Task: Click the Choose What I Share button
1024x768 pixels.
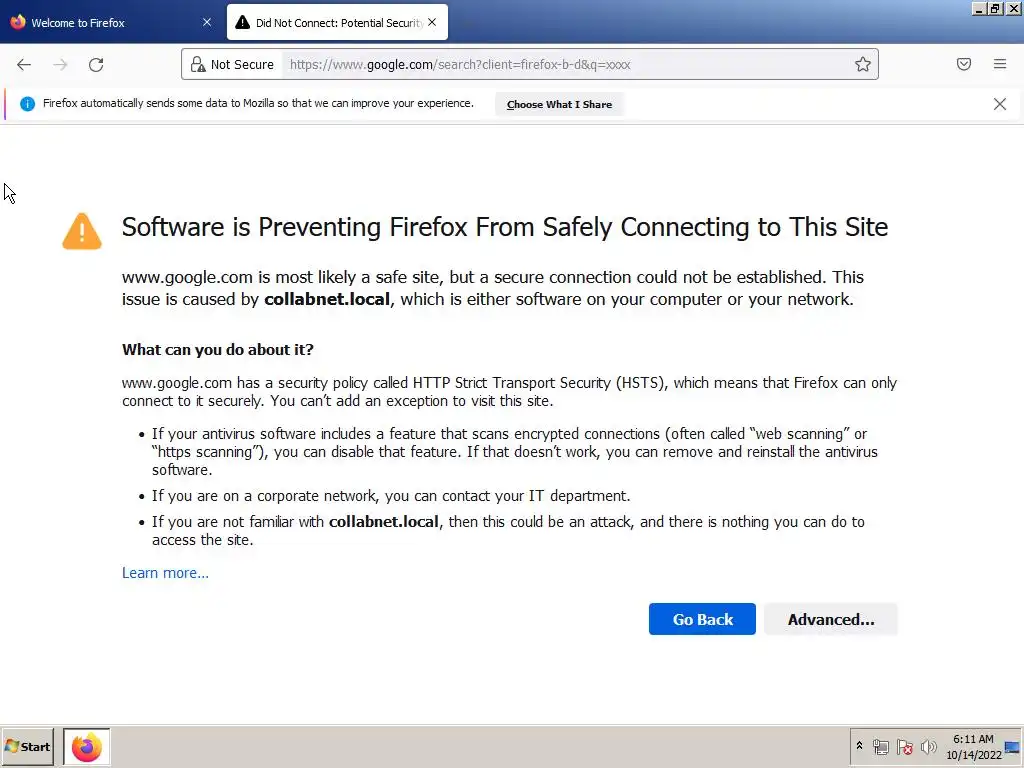Action: tap(560, 104)
